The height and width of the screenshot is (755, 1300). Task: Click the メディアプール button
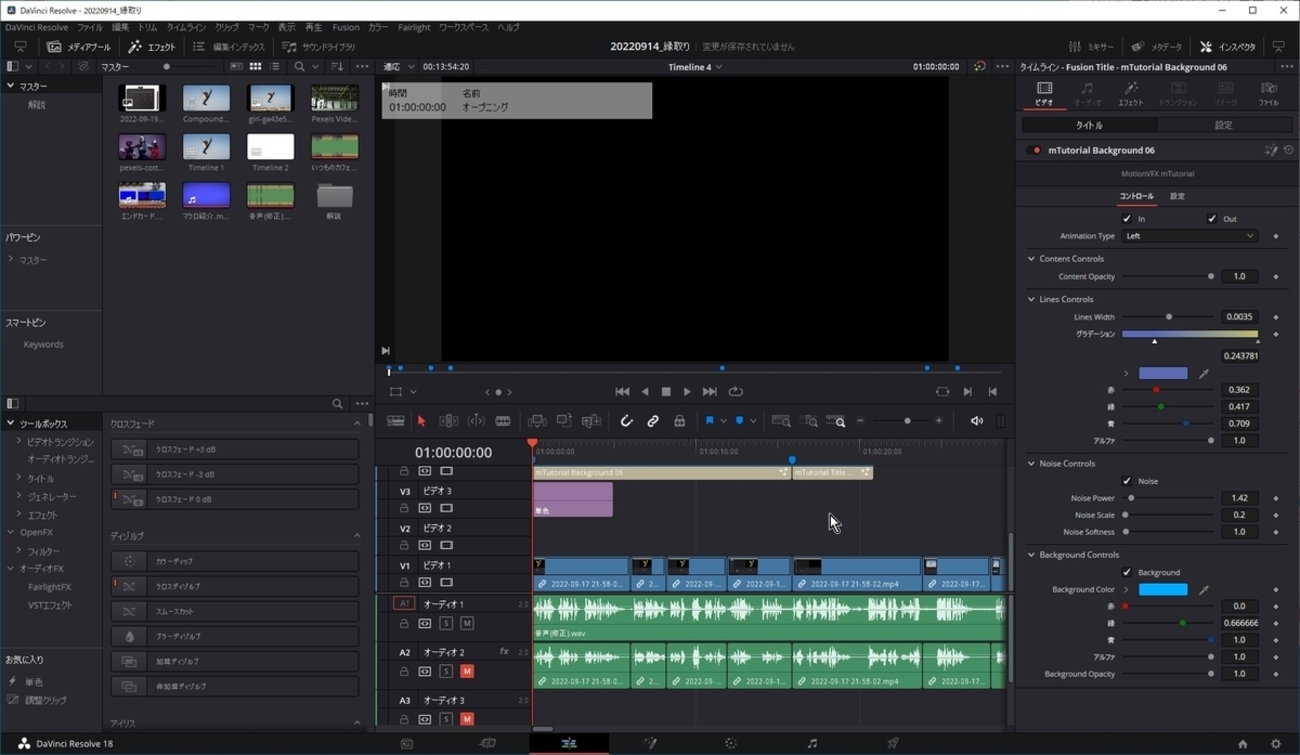80,47
